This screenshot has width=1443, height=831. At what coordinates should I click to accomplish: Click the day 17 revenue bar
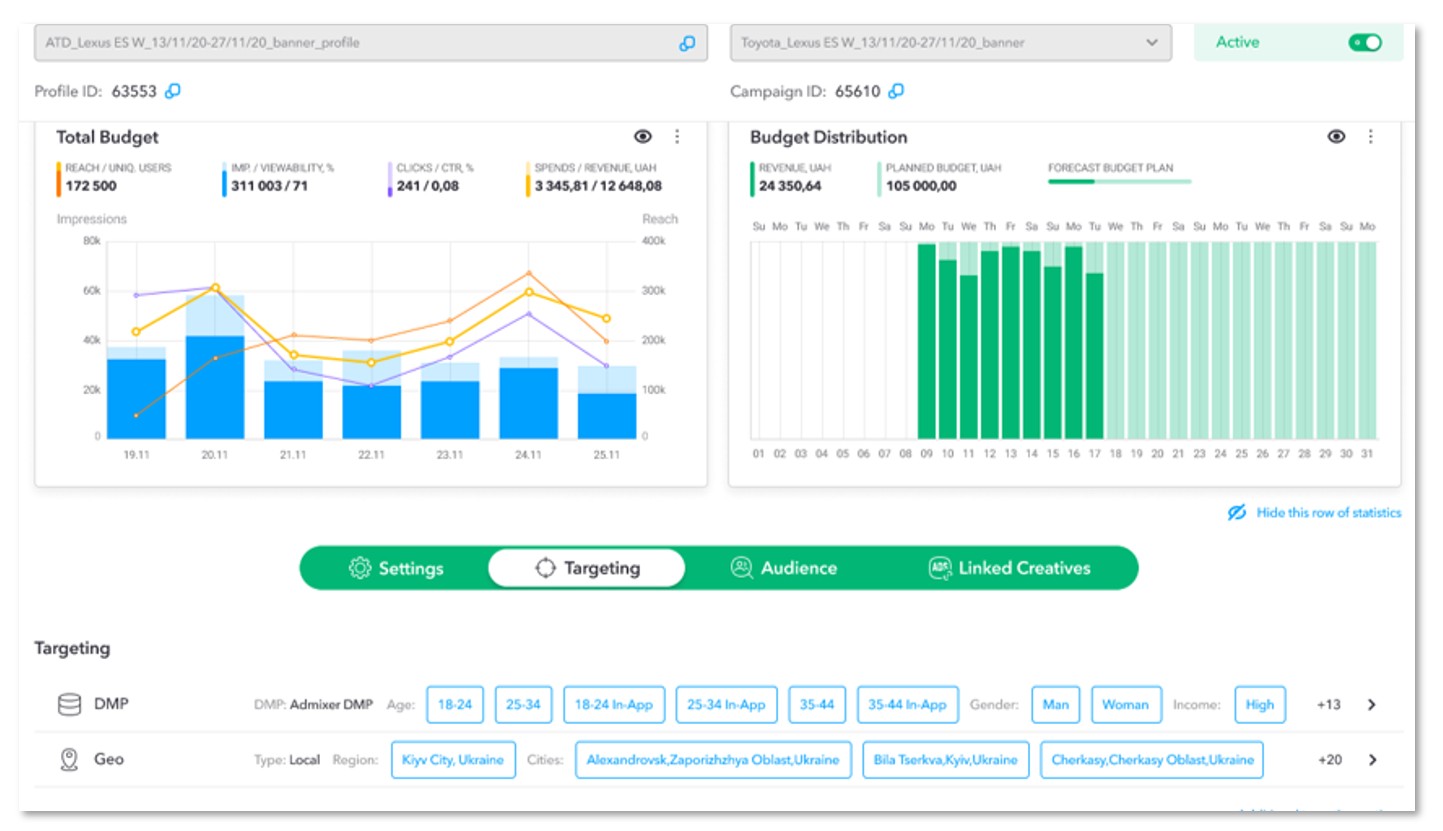point(1094,356)
